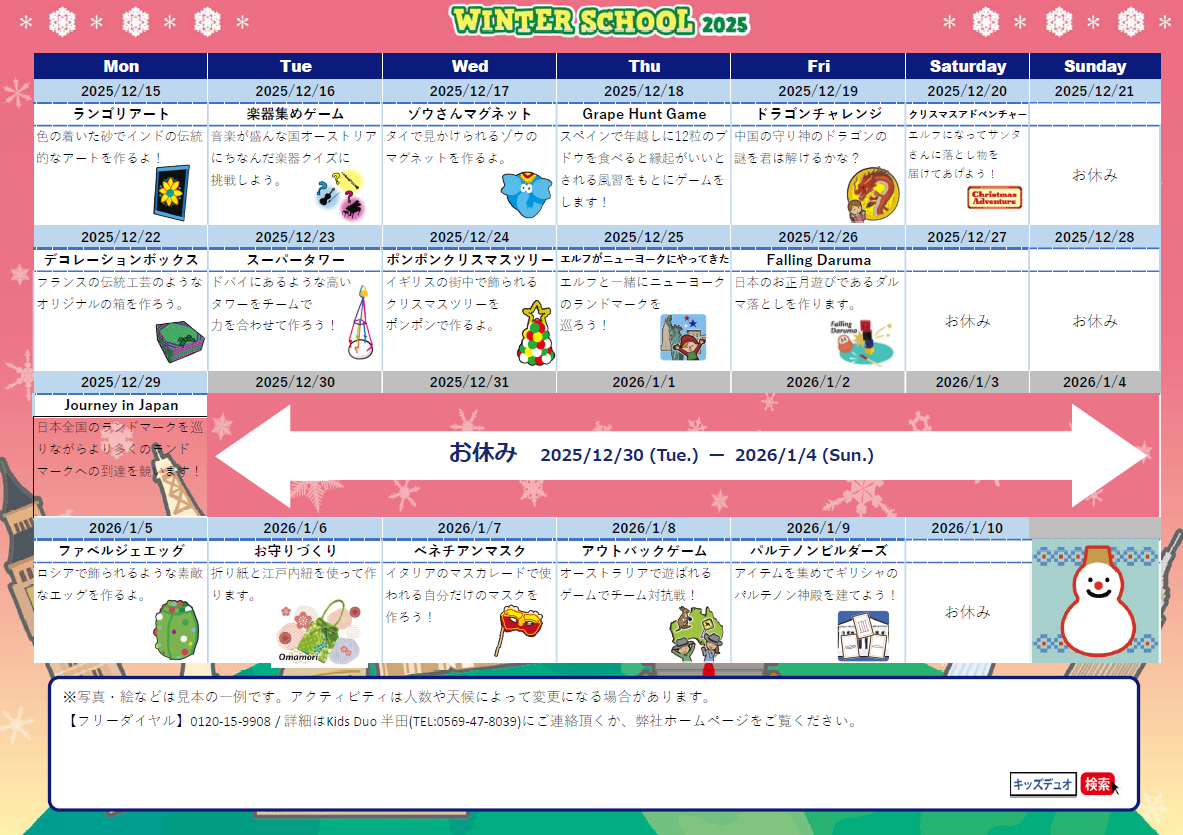Click the pompom Christmas tree icon

[x=534, y=334]
